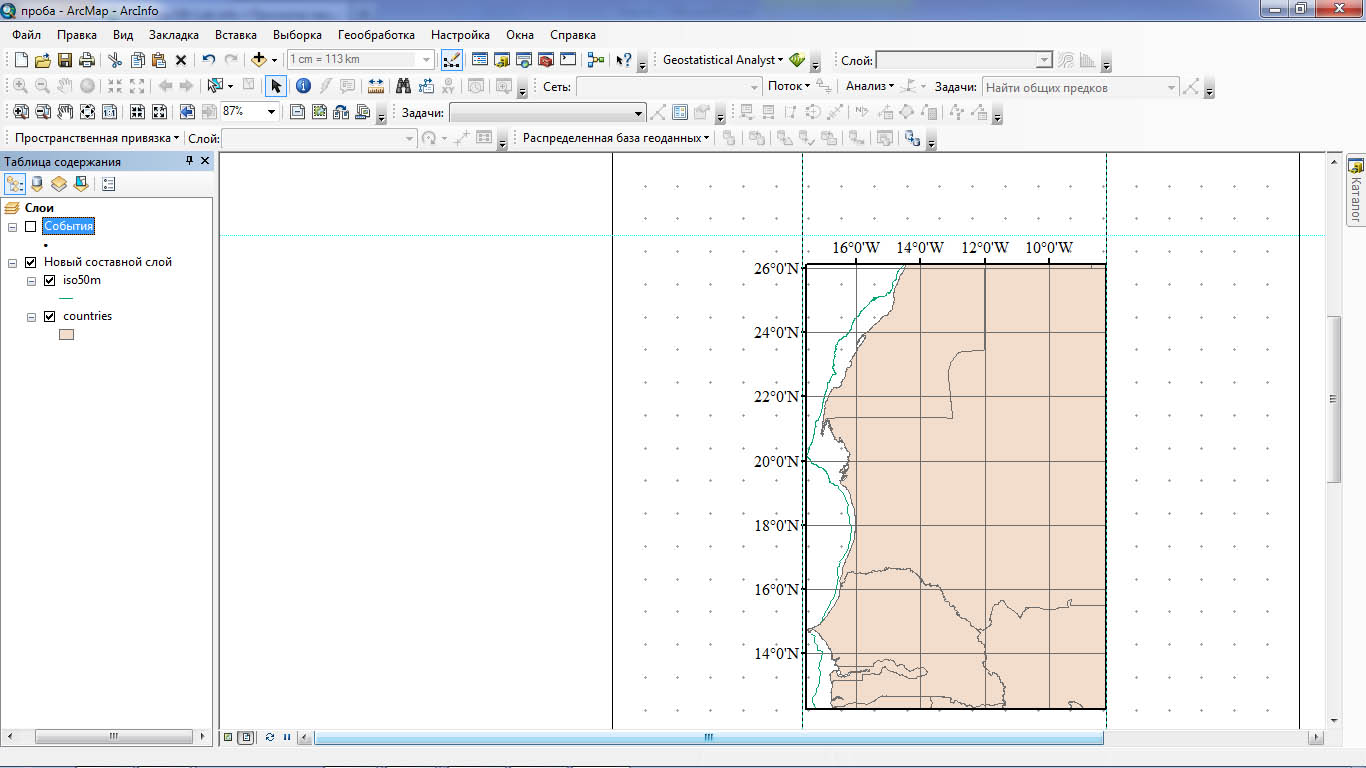
Task: Open the ArcToolbox window icon
Action: (x=546, y=60)
